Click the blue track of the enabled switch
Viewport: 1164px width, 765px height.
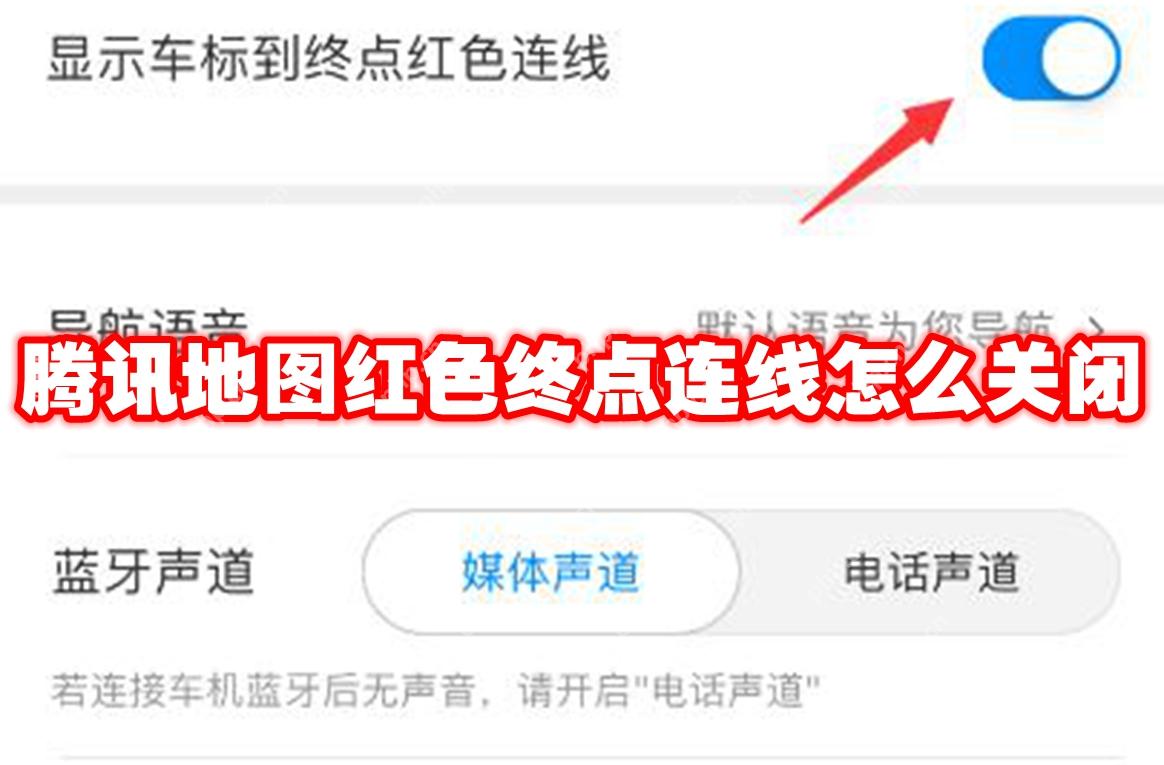1011,59
